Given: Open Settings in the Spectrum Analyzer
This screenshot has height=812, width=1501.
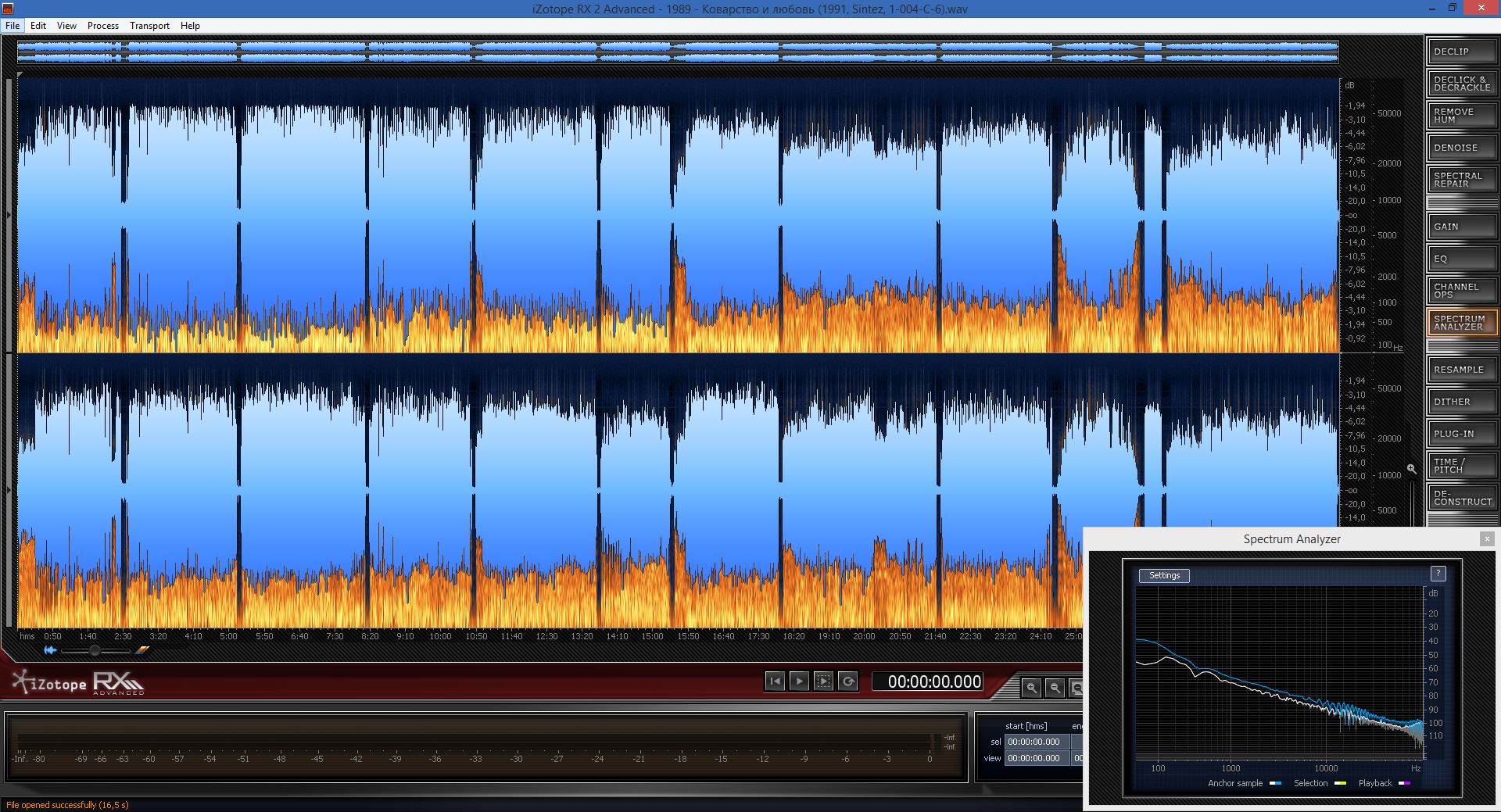Looking at the screenshot, I should [x=1164, y=576].
